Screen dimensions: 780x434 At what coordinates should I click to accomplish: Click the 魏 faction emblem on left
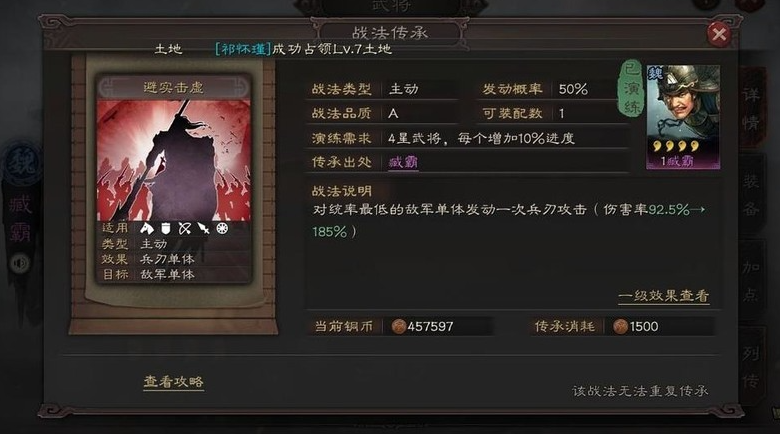click(22, 164)
